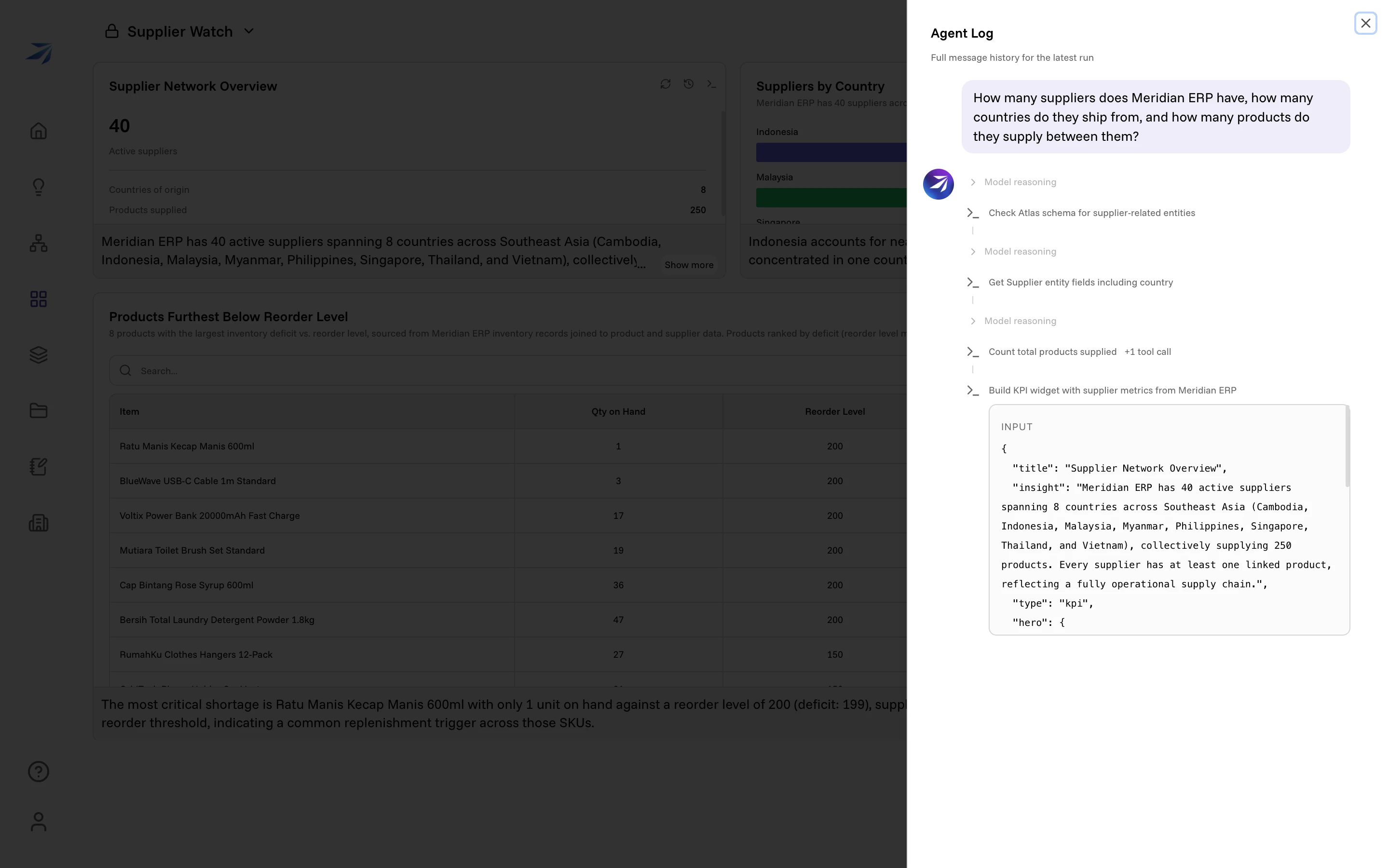1389x868 pixels.
Task: Select Voltix Power Bank 20000mAh Fast Charge row
Action: coord(508,515)
